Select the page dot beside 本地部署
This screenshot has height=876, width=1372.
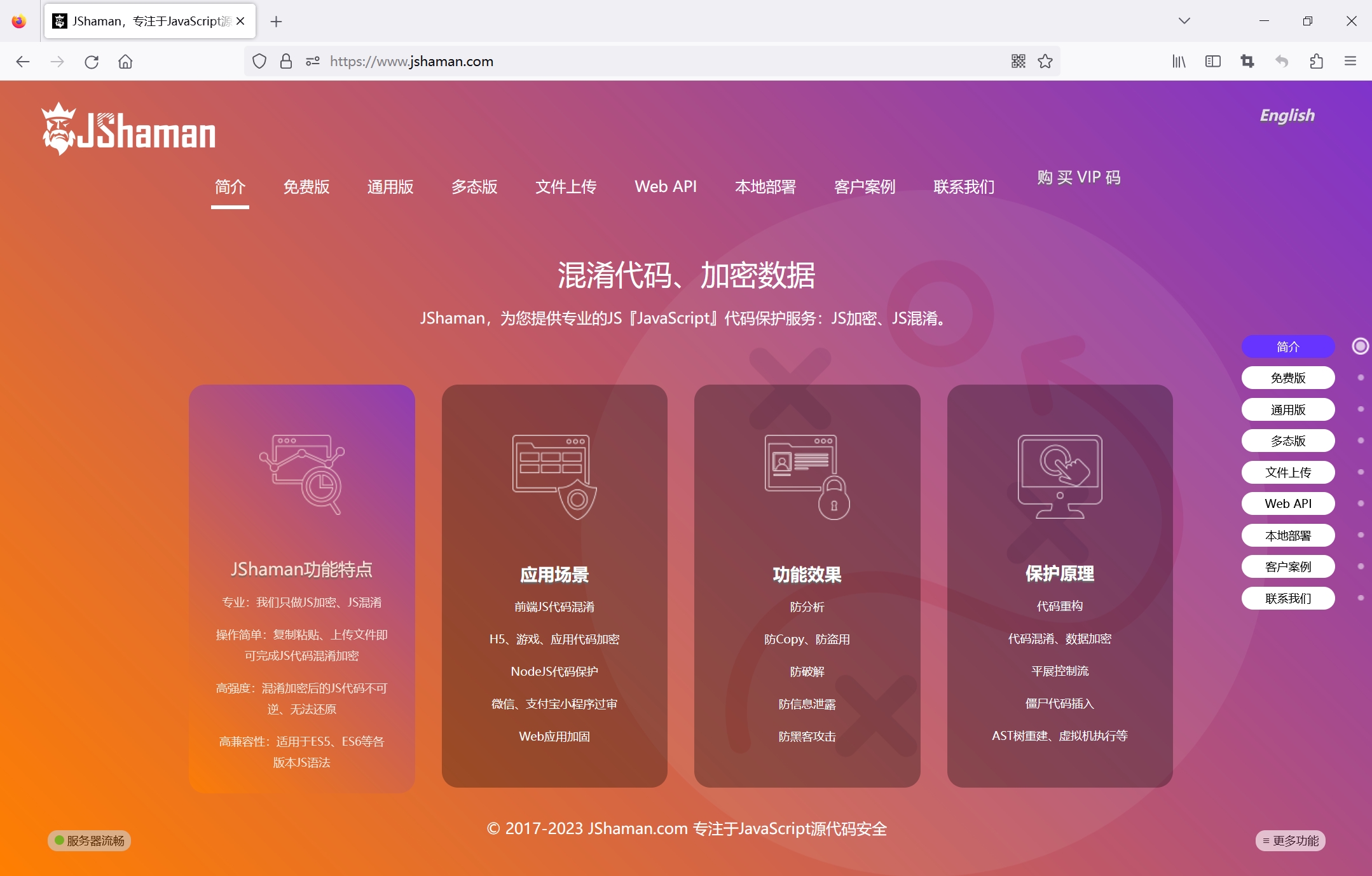pos(1361,535)
